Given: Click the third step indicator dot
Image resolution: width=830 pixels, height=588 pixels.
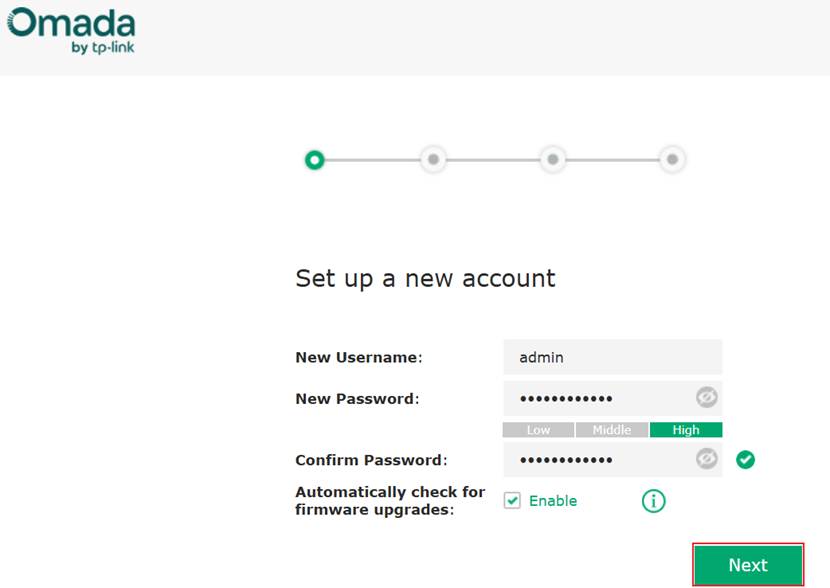Looking at the screenshot, I should coord(553,159).
